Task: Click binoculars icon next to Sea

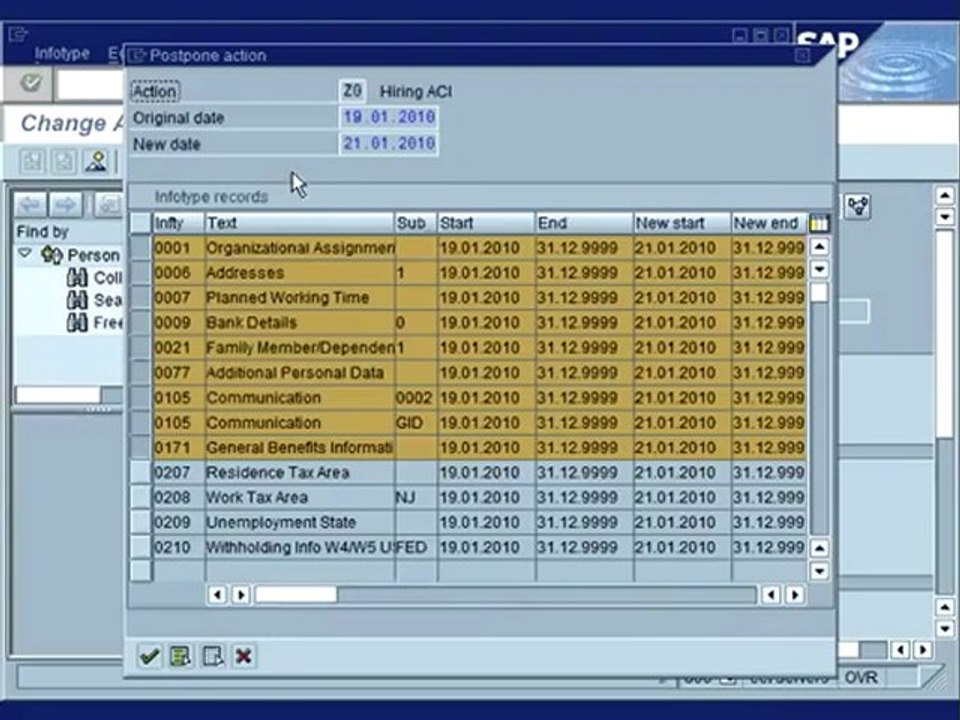Action: click(x=77, y=300)
